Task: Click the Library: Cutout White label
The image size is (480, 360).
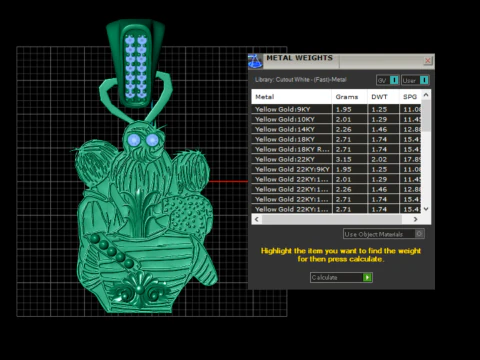Action: point(301,80)
